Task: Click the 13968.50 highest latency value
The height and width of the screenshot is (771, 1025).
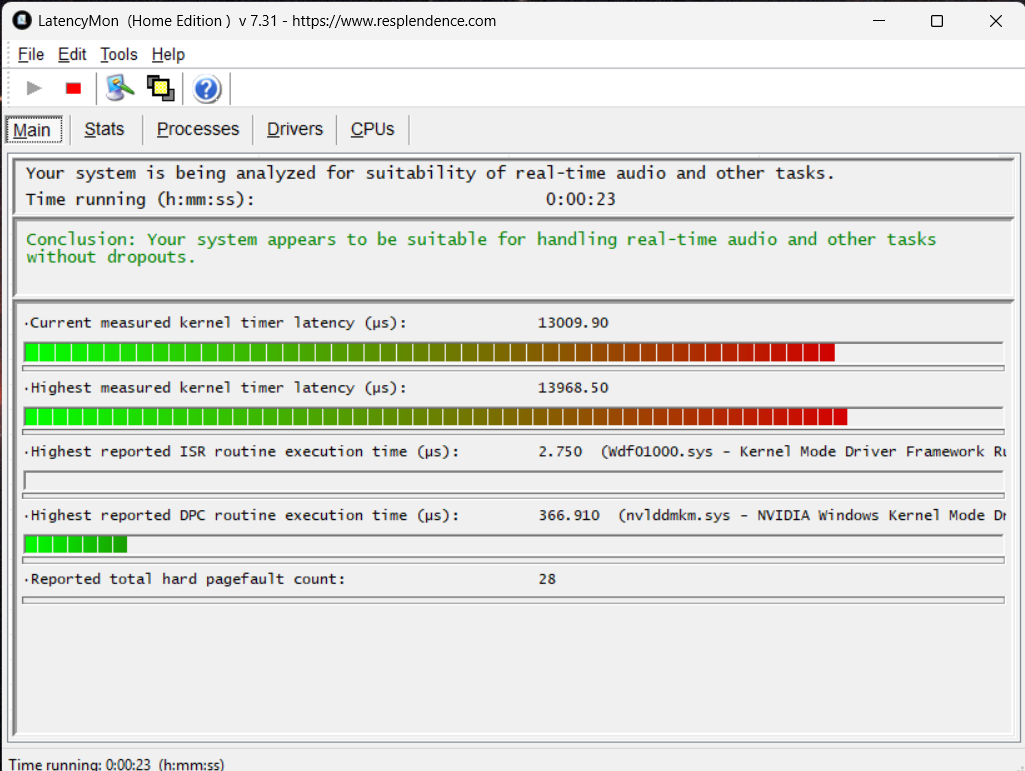Action: click(573, 388)
